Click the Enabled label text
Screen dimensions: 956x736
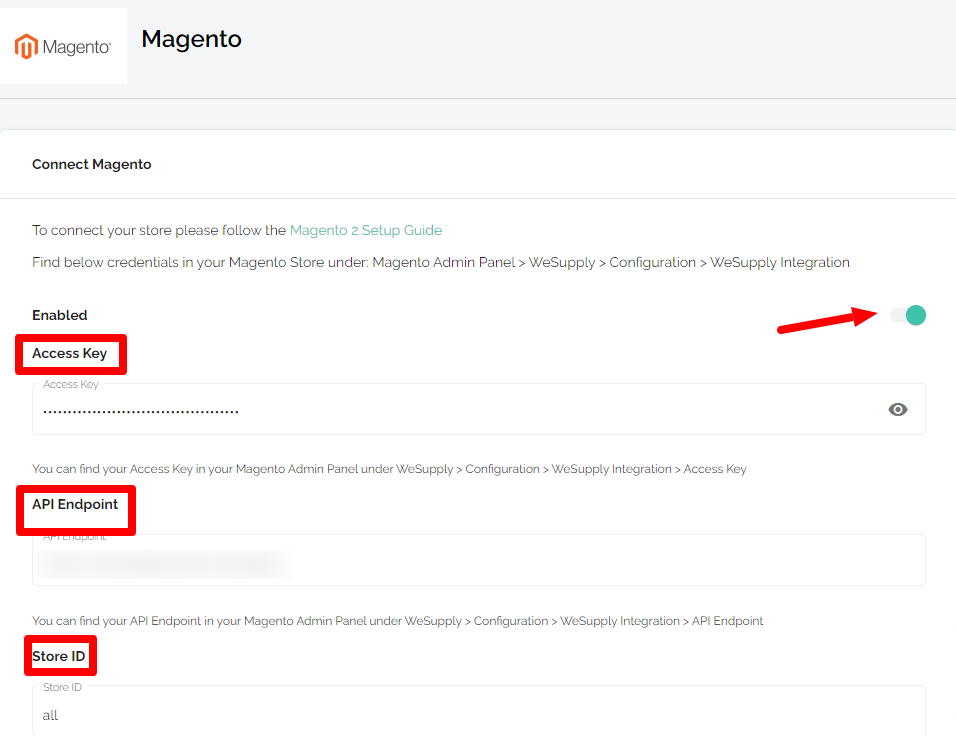pyautogui.click(x=60, y=315)
